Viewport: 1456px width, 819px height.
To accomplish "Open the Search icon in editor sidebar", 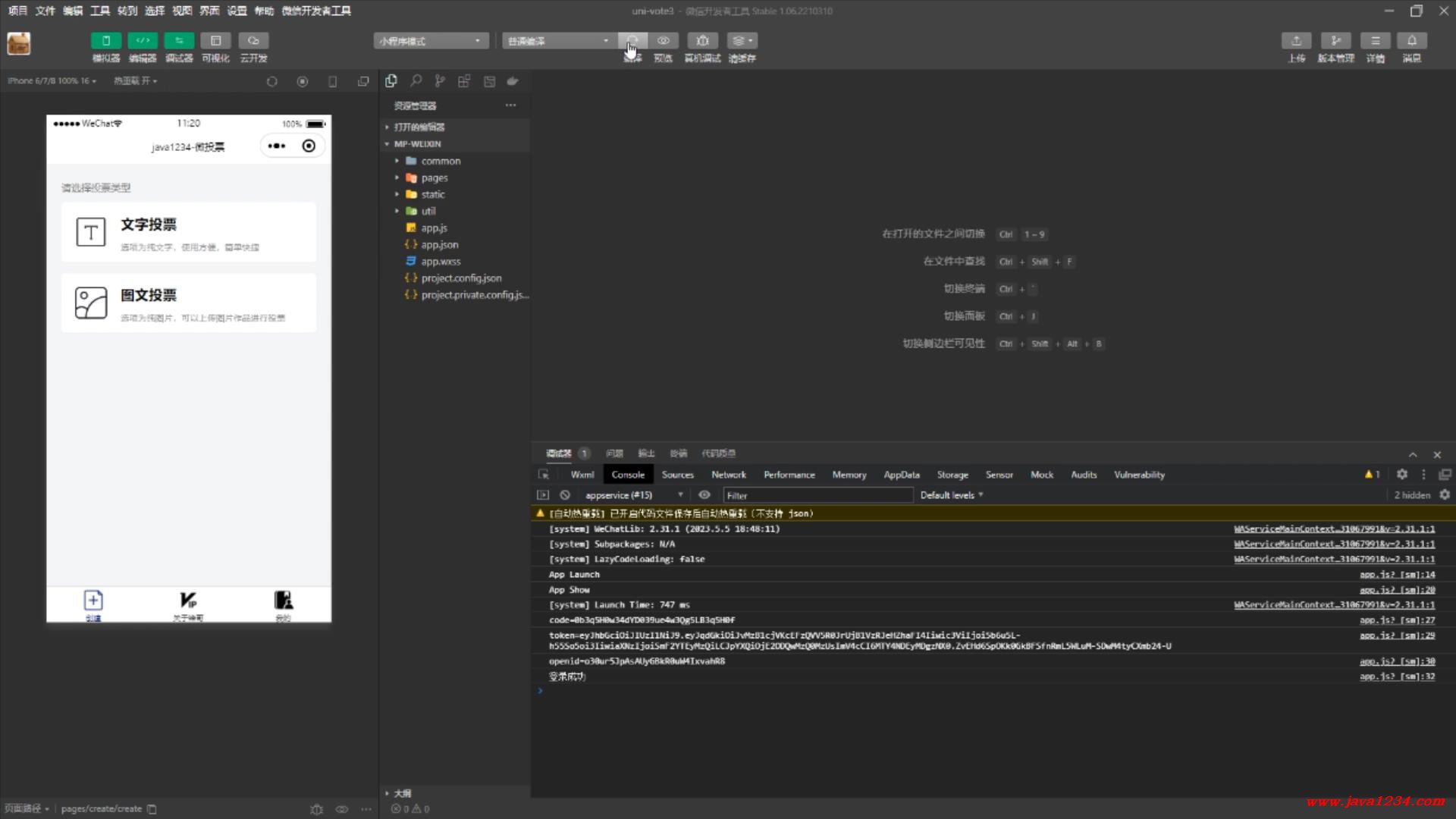I will point(416,80).
